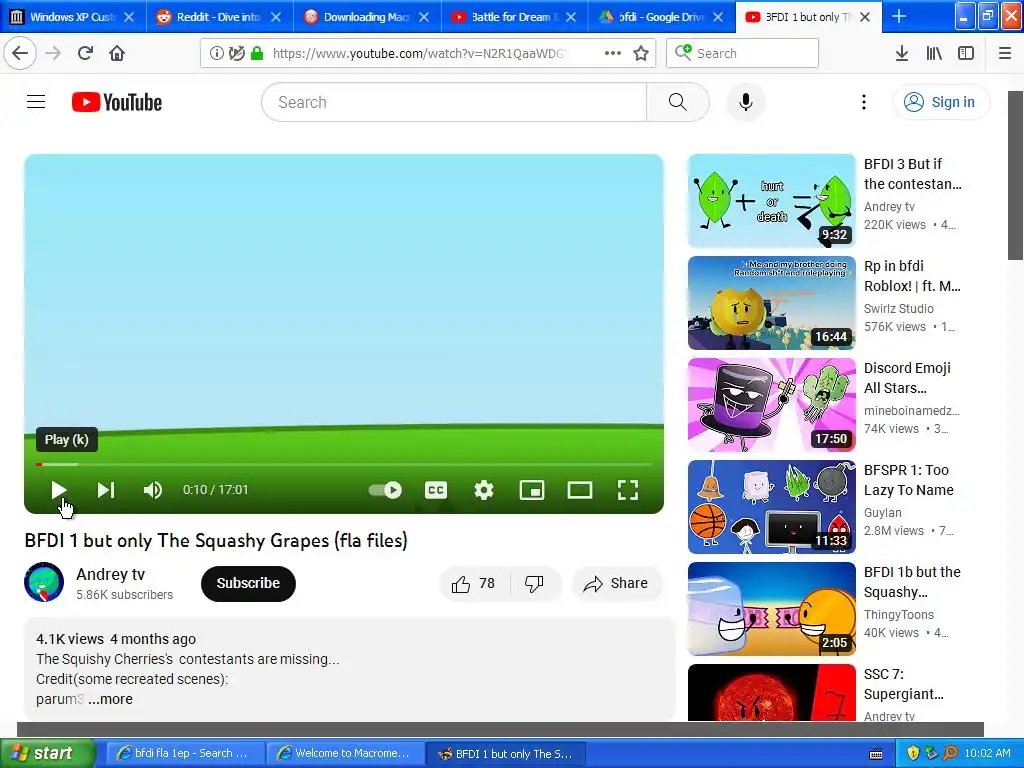Skip to the next video

tap(106, 490)
